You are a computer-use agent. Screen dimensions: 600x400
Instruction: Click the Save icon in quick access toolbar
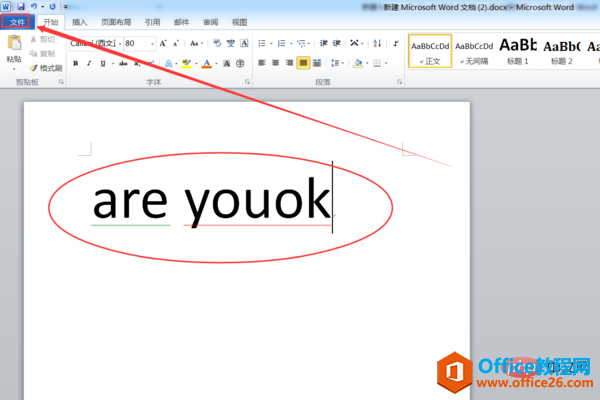(x=21, y=7)
